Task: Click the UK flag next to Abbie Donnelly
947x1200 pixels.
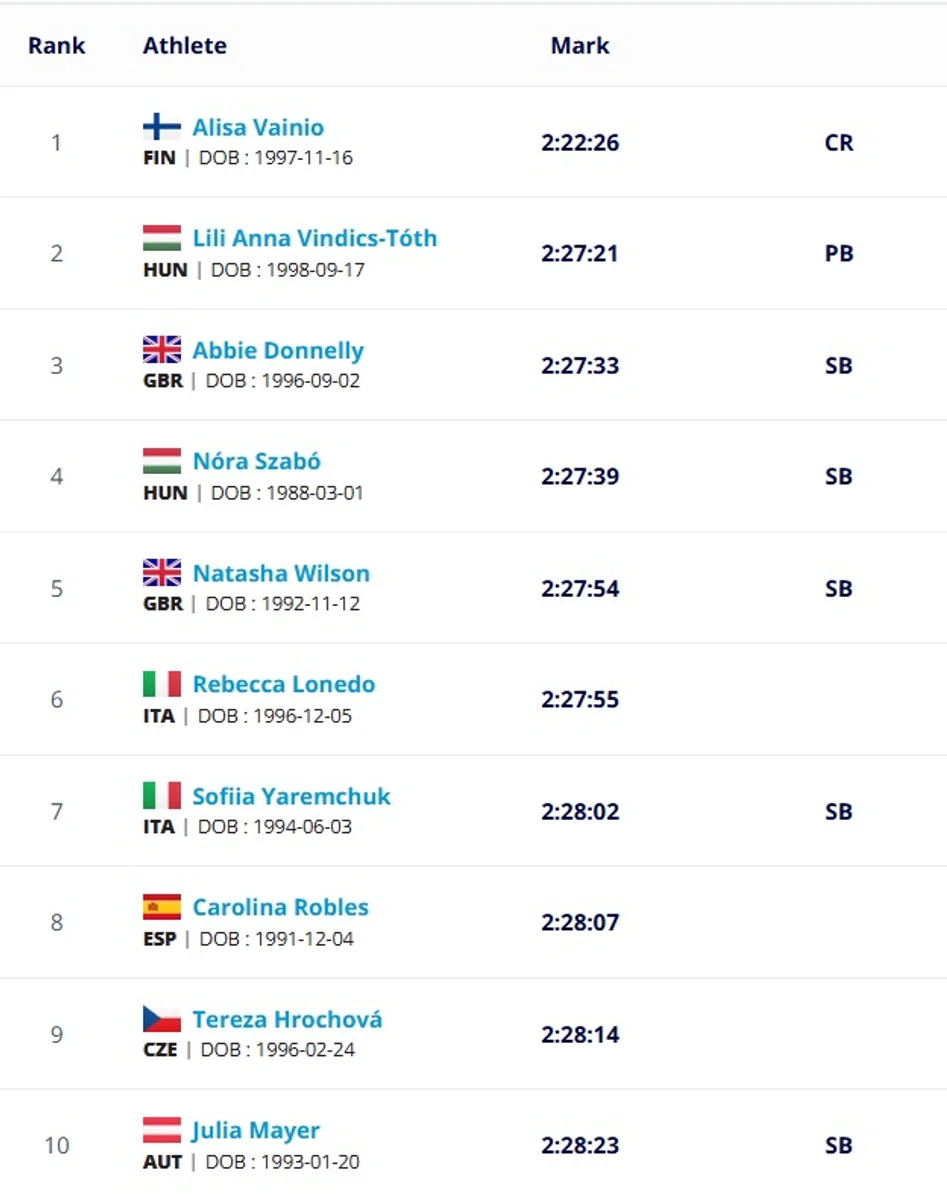Action: [162, 350]
